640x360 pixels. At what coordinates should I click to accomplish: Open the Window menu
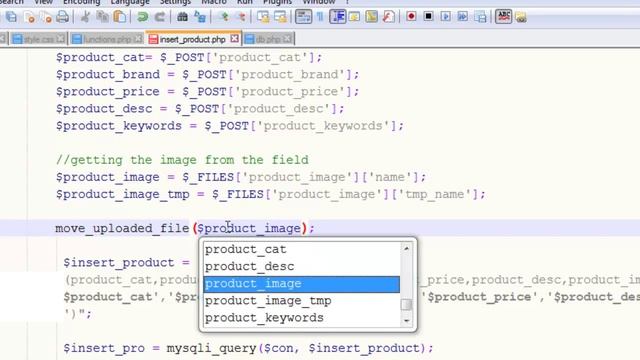[319, 2]
